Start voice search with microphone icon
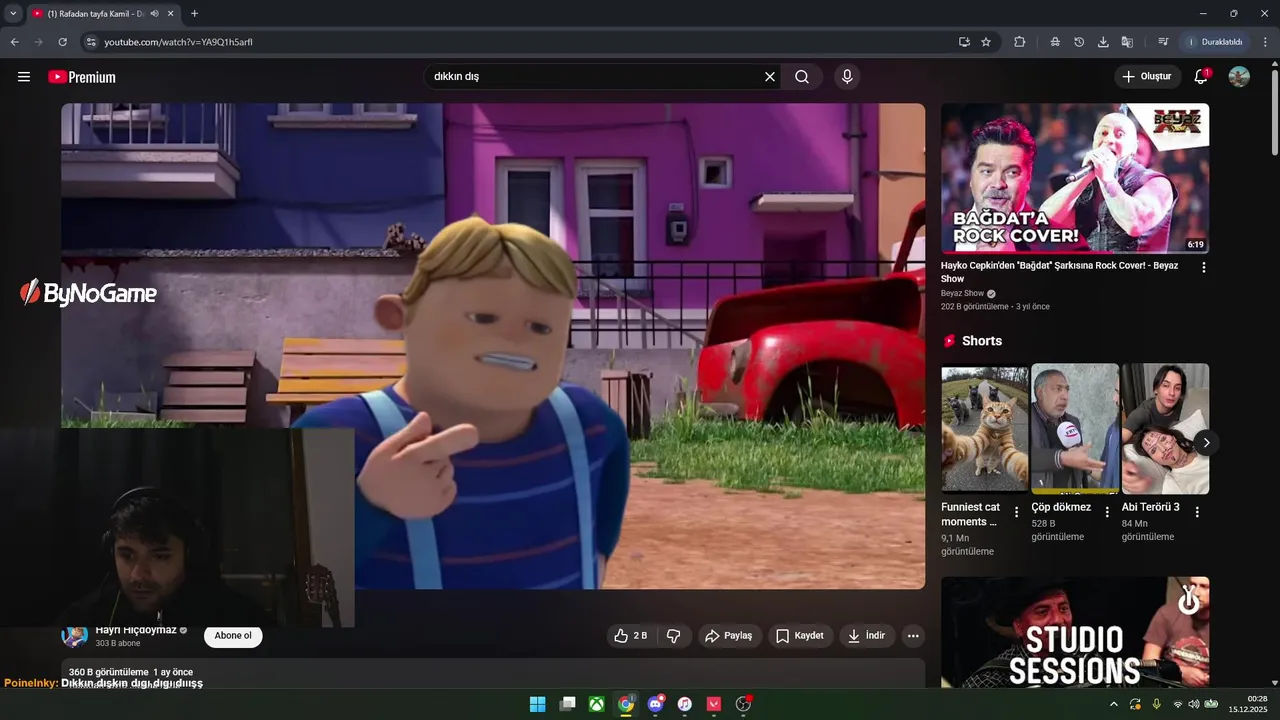Viewport: 1280px width, 720px height. [847, 77]
